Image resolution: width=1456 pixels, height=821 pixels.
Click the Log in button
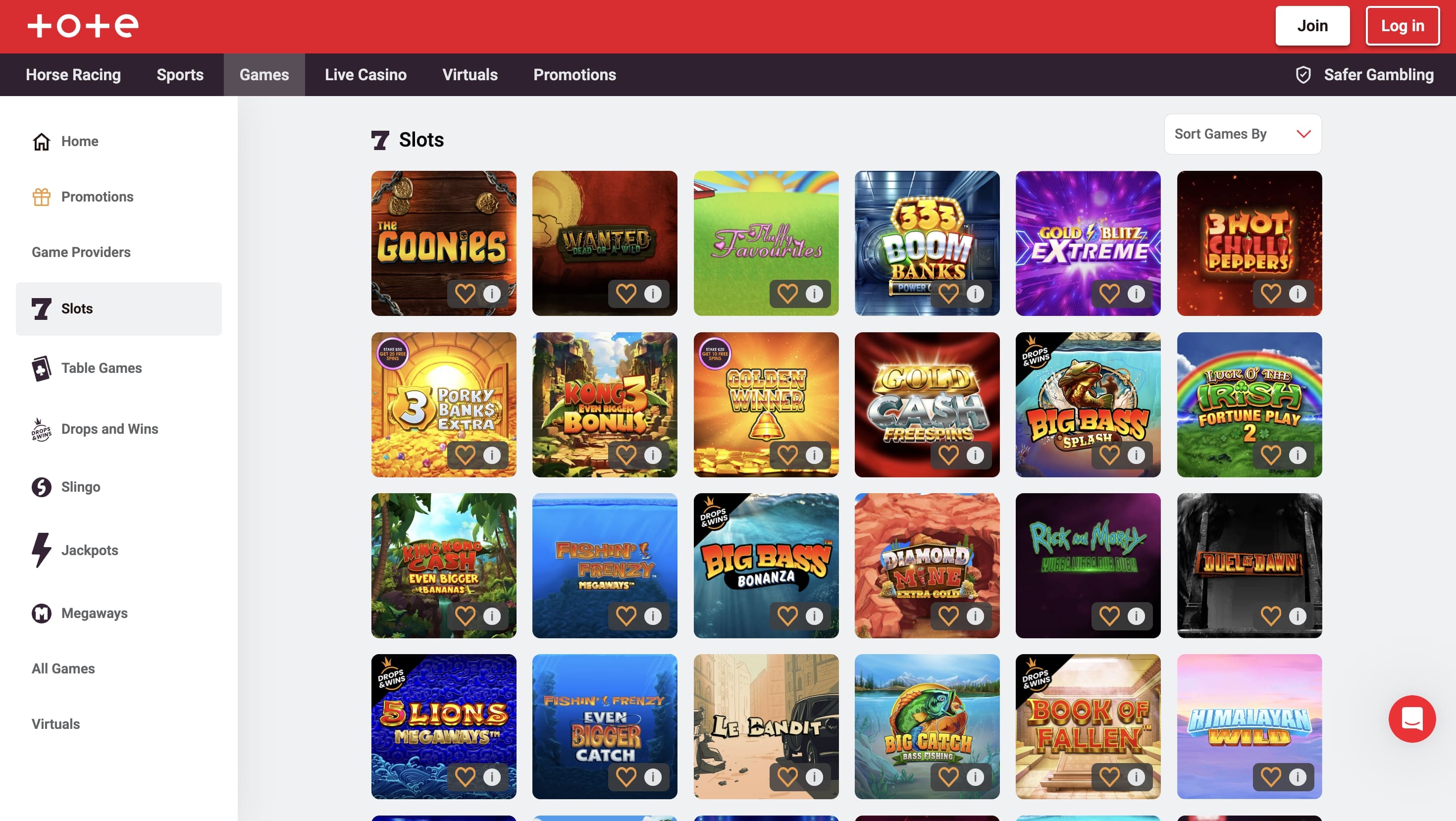coord(1402,26)
